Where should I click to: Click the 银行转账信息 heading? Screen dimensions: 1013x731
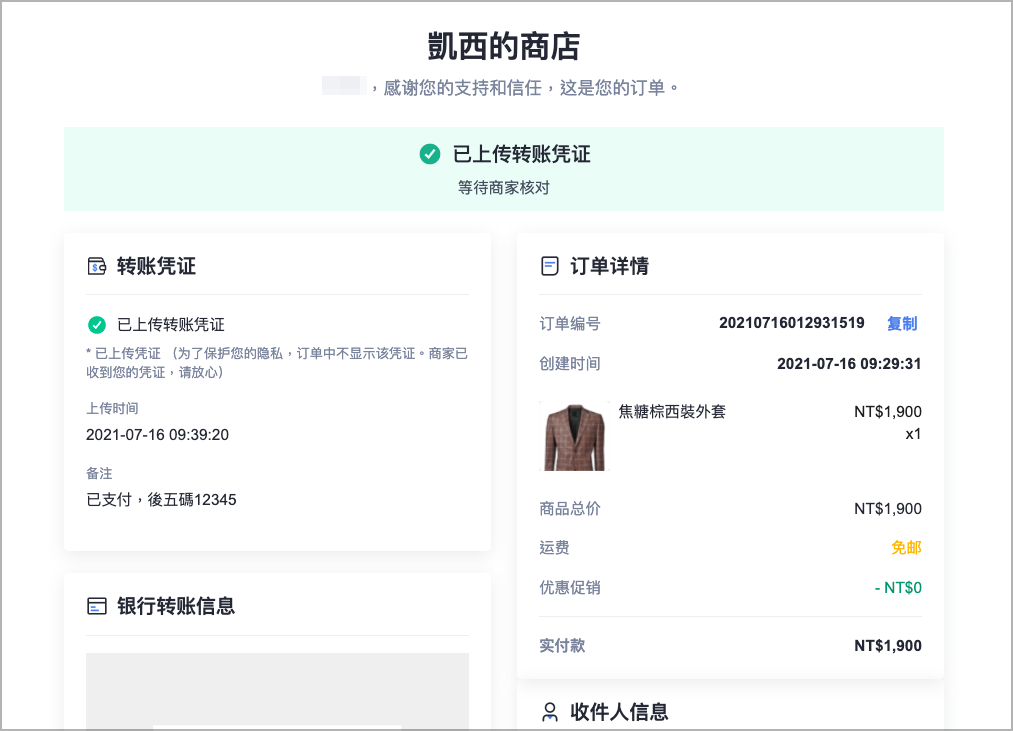click(x=176, y=606)
